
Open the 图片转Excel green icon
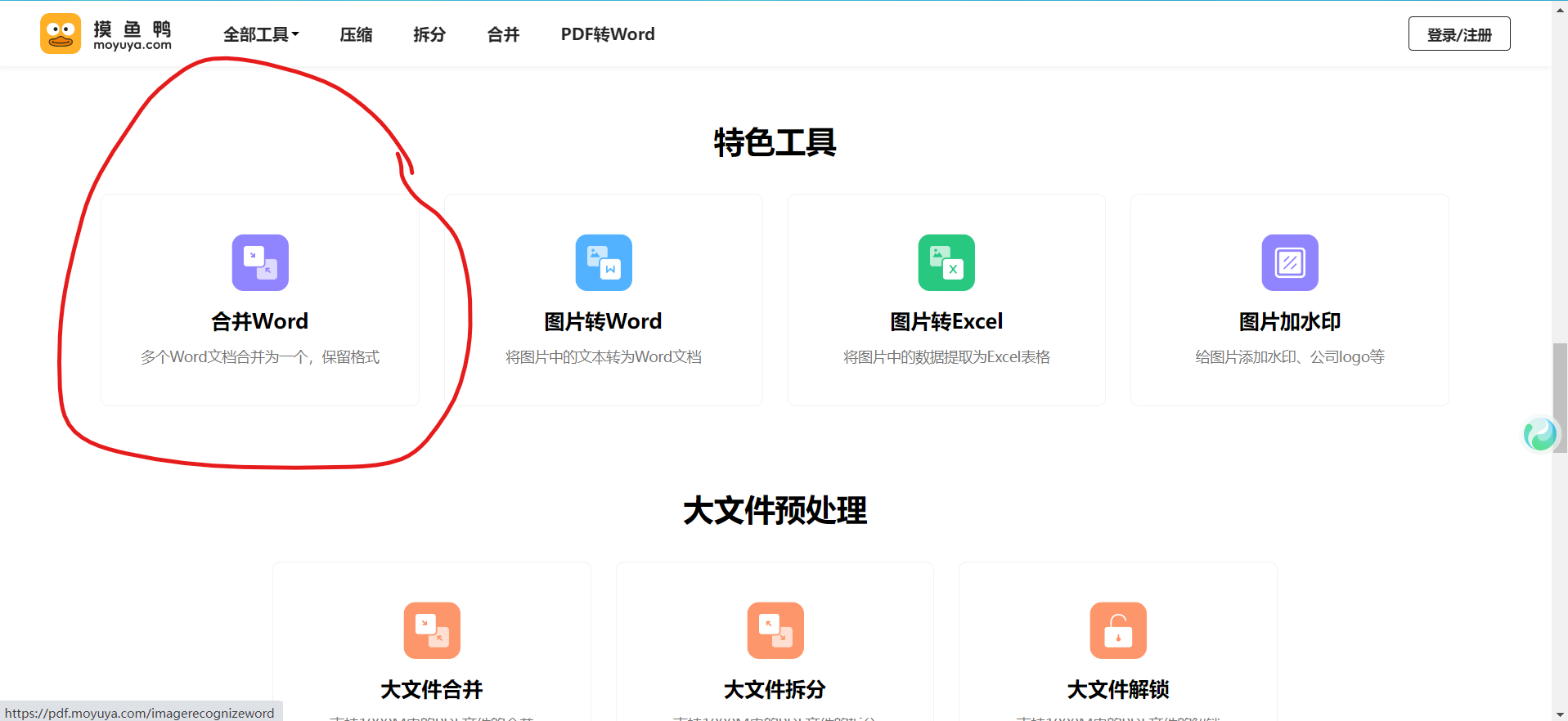[946, 262]
